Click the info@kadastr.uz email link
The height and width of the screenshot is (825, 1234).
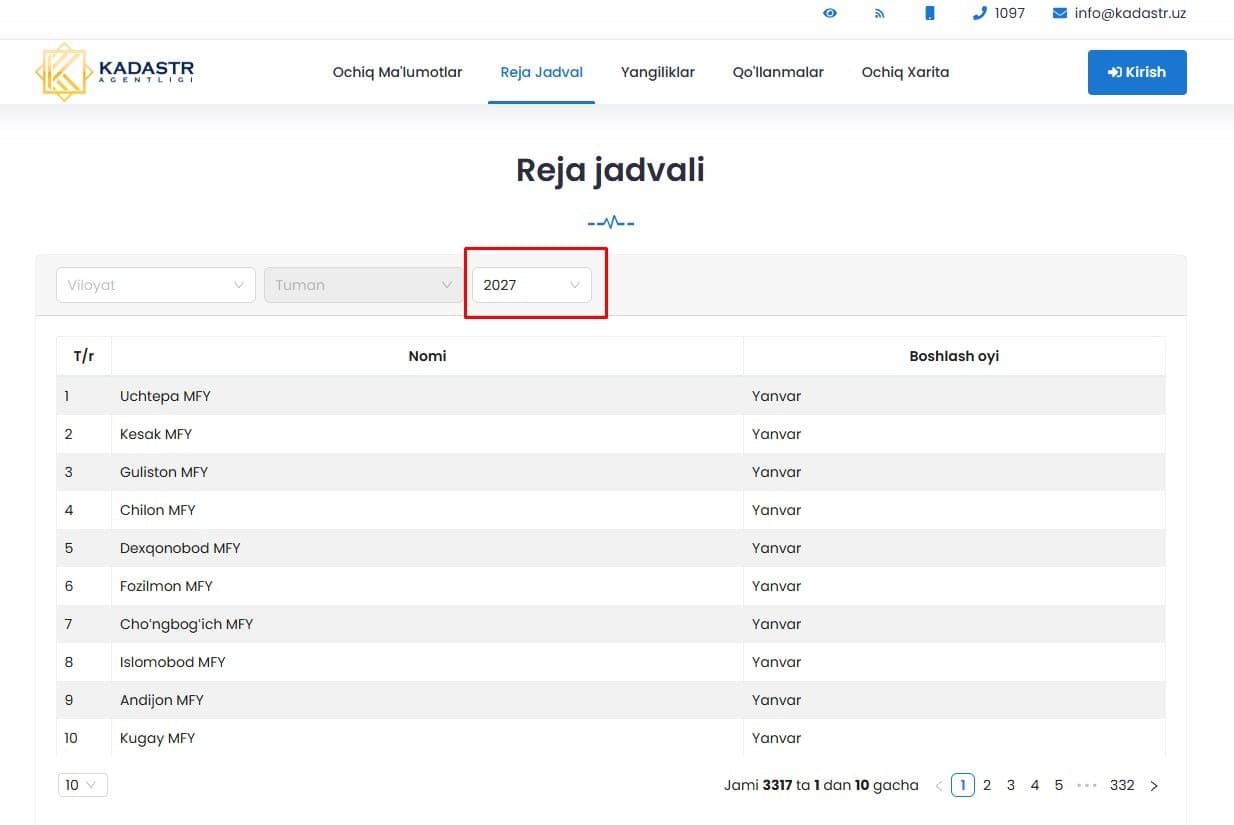1130,14
